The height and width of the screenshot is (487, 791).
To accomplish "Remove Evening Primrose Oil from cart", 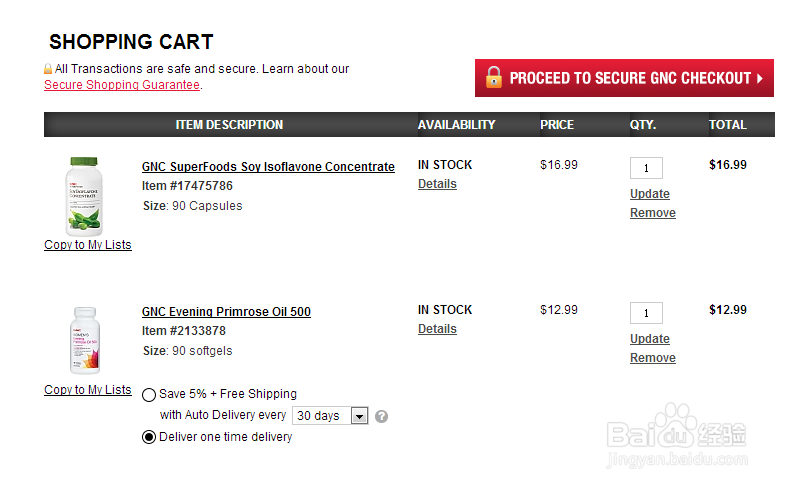I will [x=653, y=358].
